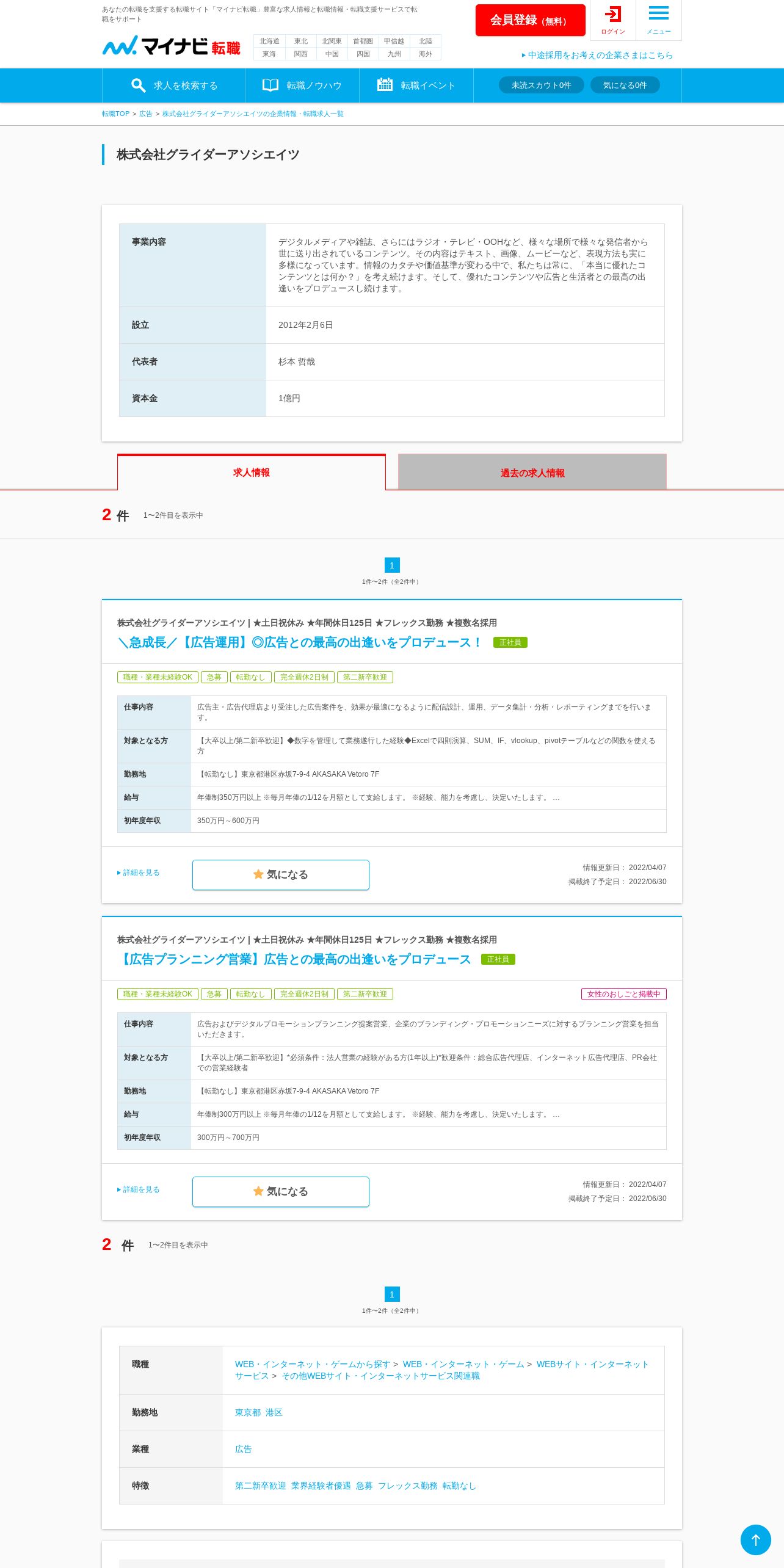Select the 300万円～700万円 salary text
The image size is (784, 1568).
228,1138
